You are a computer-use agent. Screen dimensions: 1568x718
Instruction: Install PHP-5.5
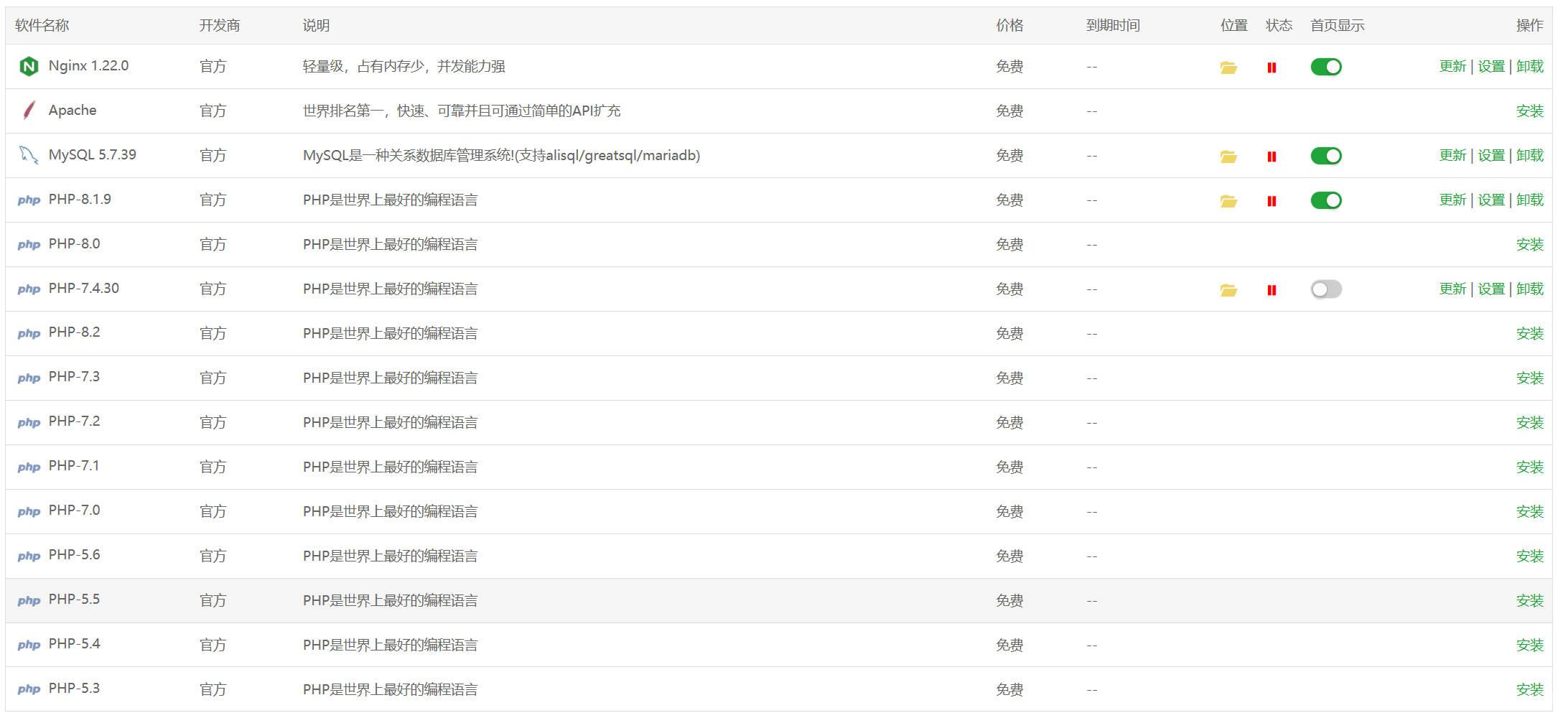(x=1530, y=601)
